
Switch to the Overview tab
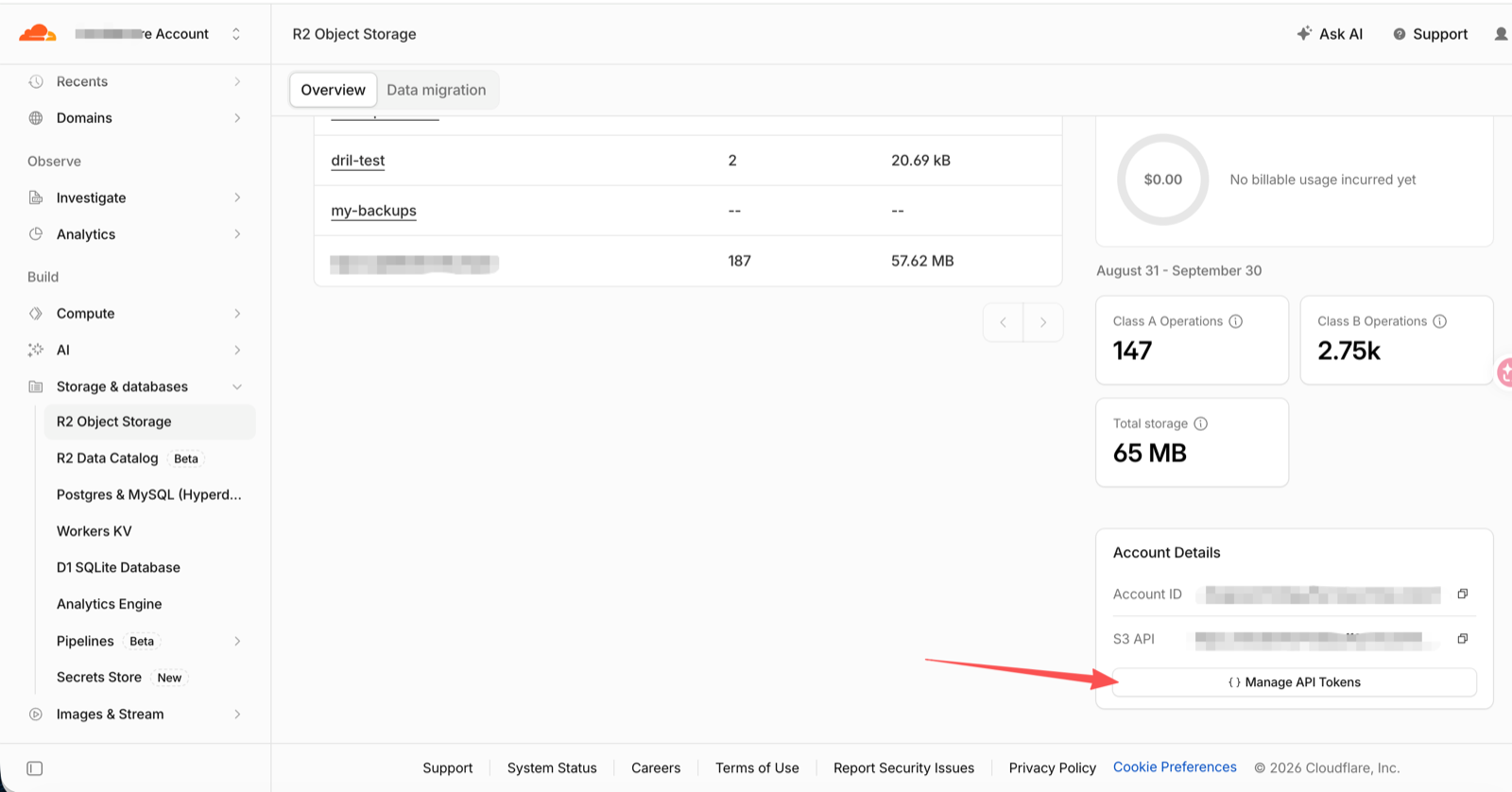333,90
